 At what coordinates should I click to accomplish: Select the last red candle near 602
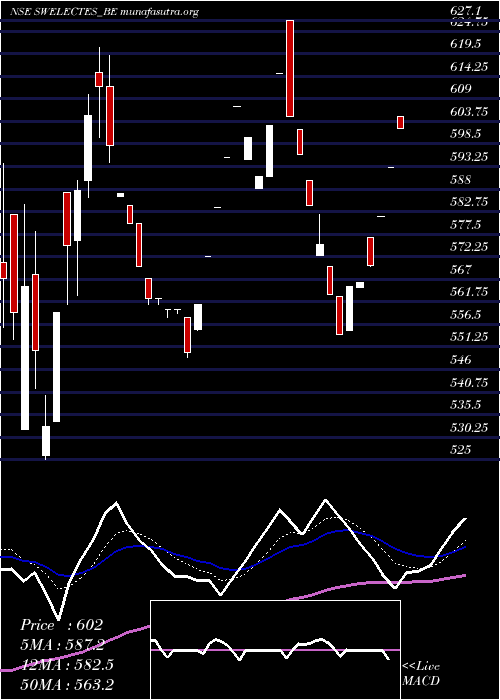pos(400,122)
